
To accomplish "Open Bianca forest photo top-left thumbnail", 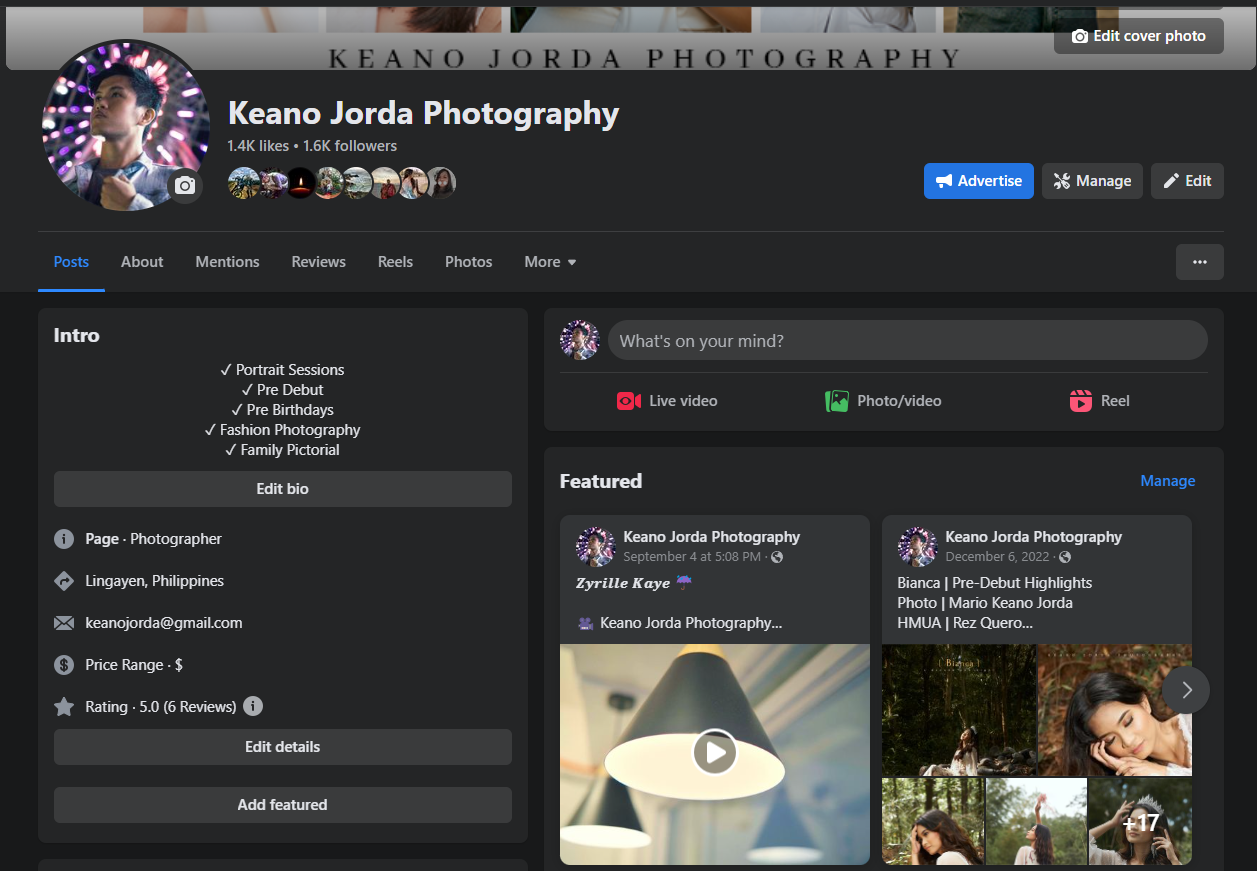I will 959,710.
